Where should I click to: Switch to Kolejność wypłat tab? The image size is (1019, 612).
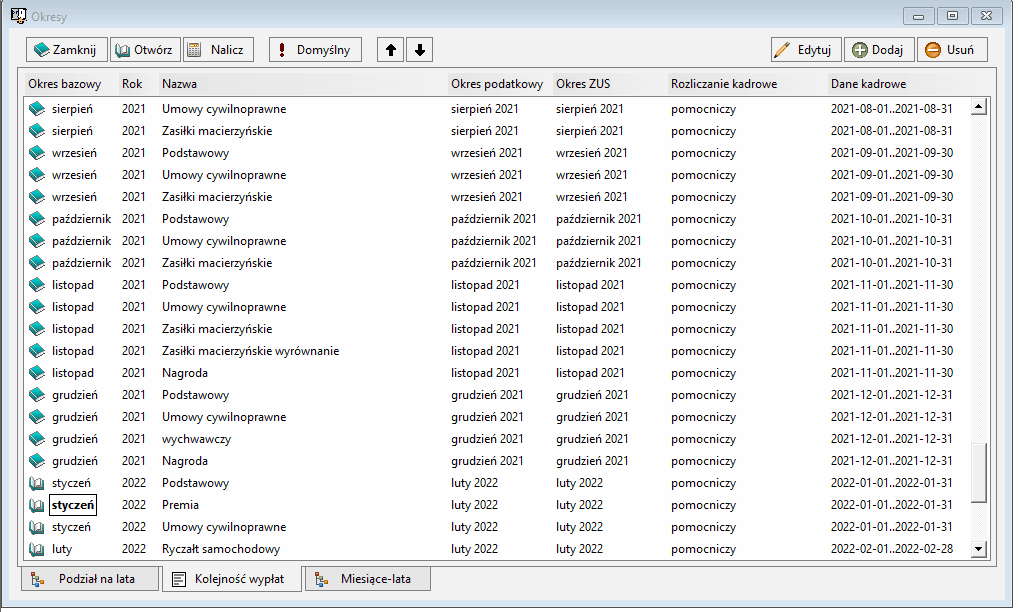point(231,579)
